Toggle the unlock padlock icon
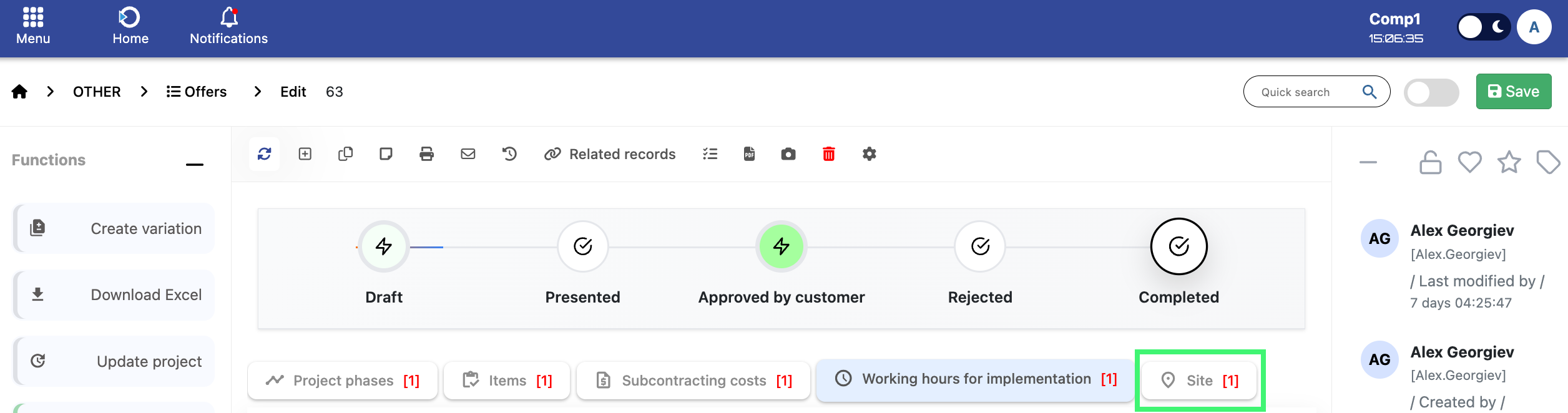1568x413 pixels. [x=1430, y=163]
